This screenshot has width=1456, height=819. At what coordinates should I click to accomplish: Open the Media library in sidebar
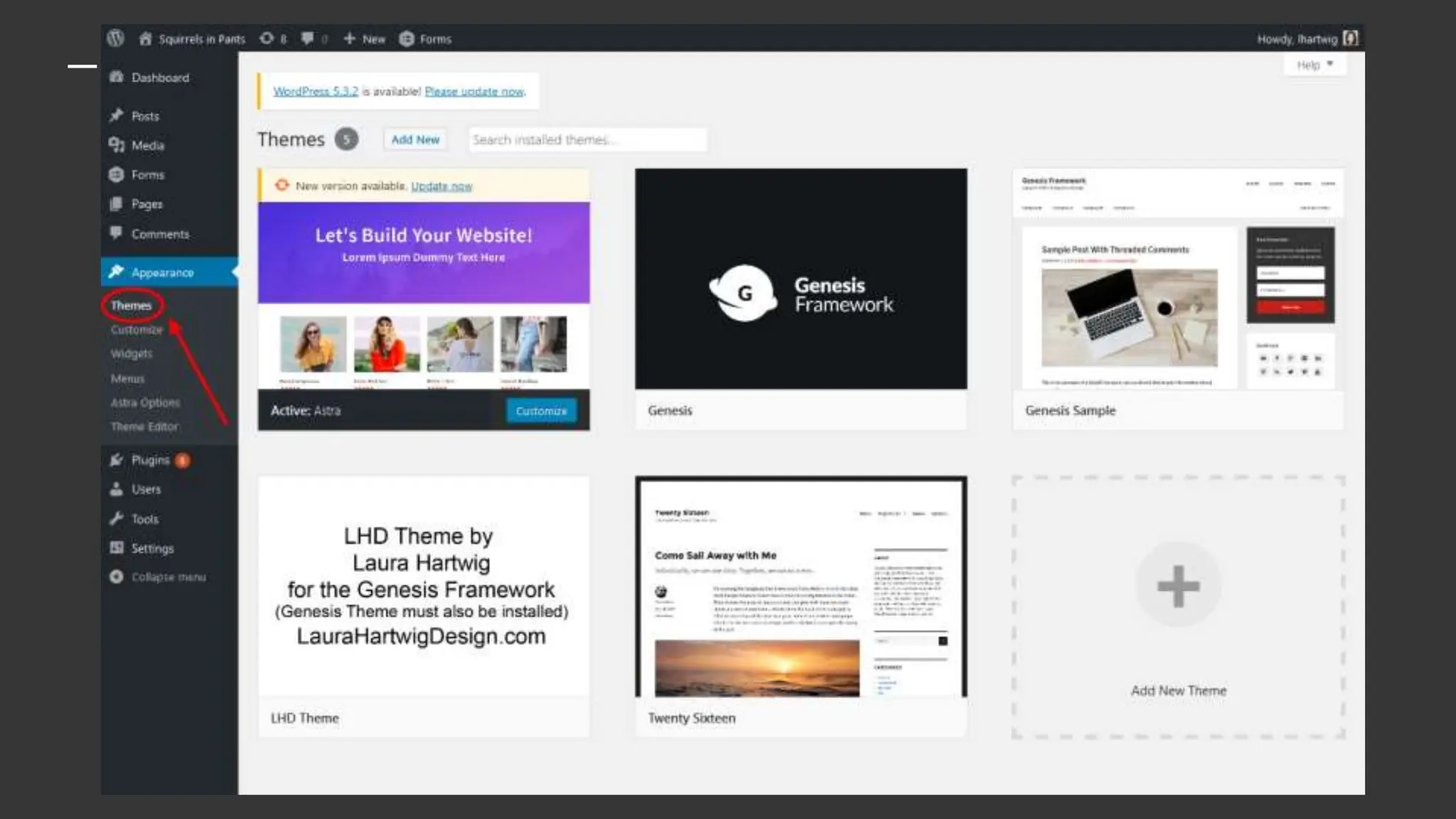tap(147, 145)
